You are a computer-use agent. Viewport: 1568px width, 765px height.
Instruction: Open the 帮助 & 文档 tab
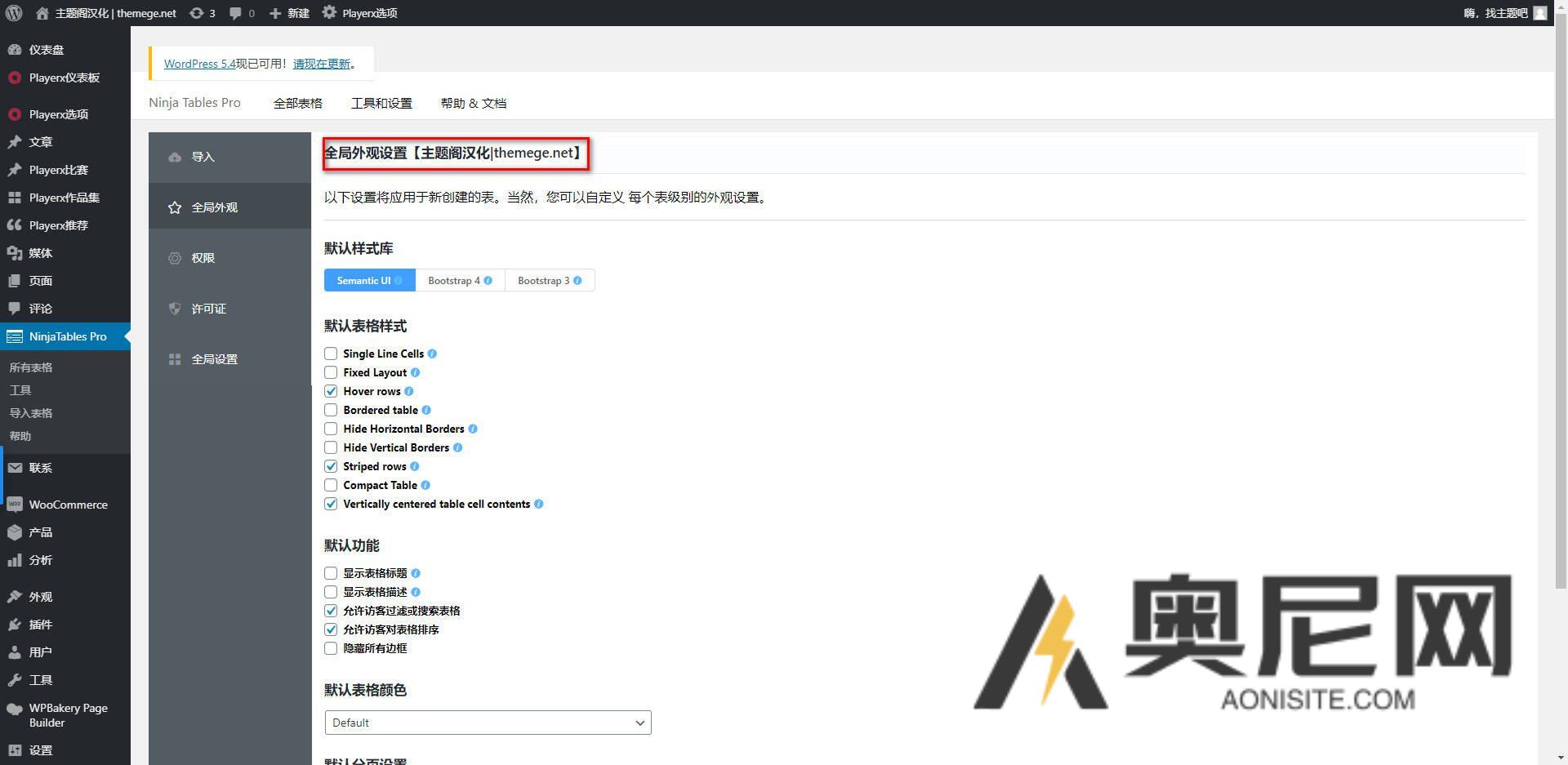pyautogui.click(x=474, y=103)
